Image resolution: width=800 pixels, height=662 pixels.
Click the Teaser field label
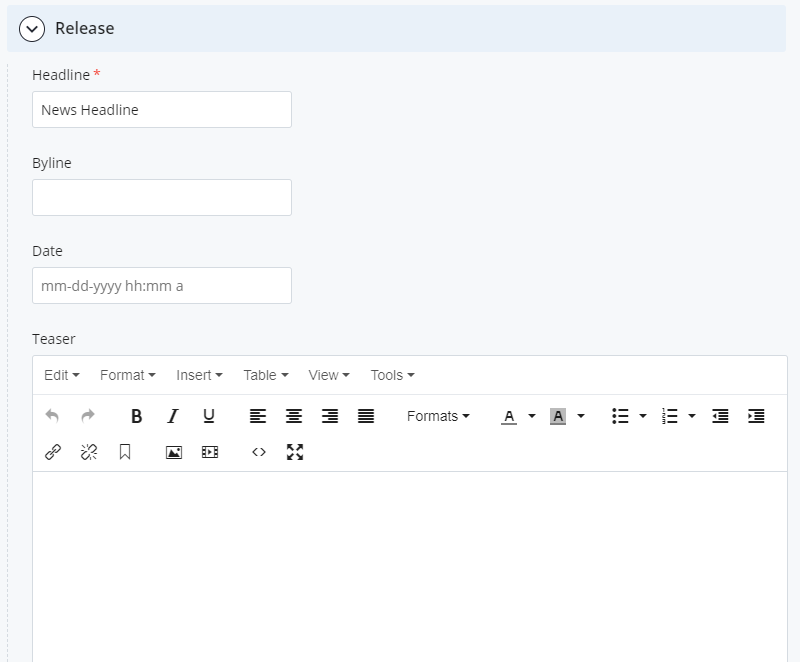coord(54,339)
